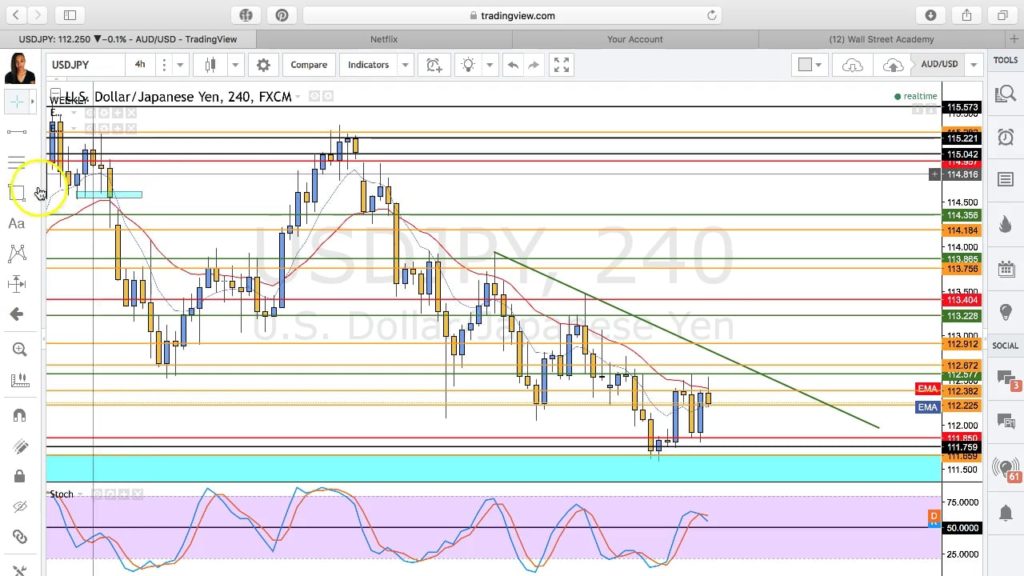Click the save chart cloud upload icon
Viewport: 1024px width, 576px height.
pos(891,65)
